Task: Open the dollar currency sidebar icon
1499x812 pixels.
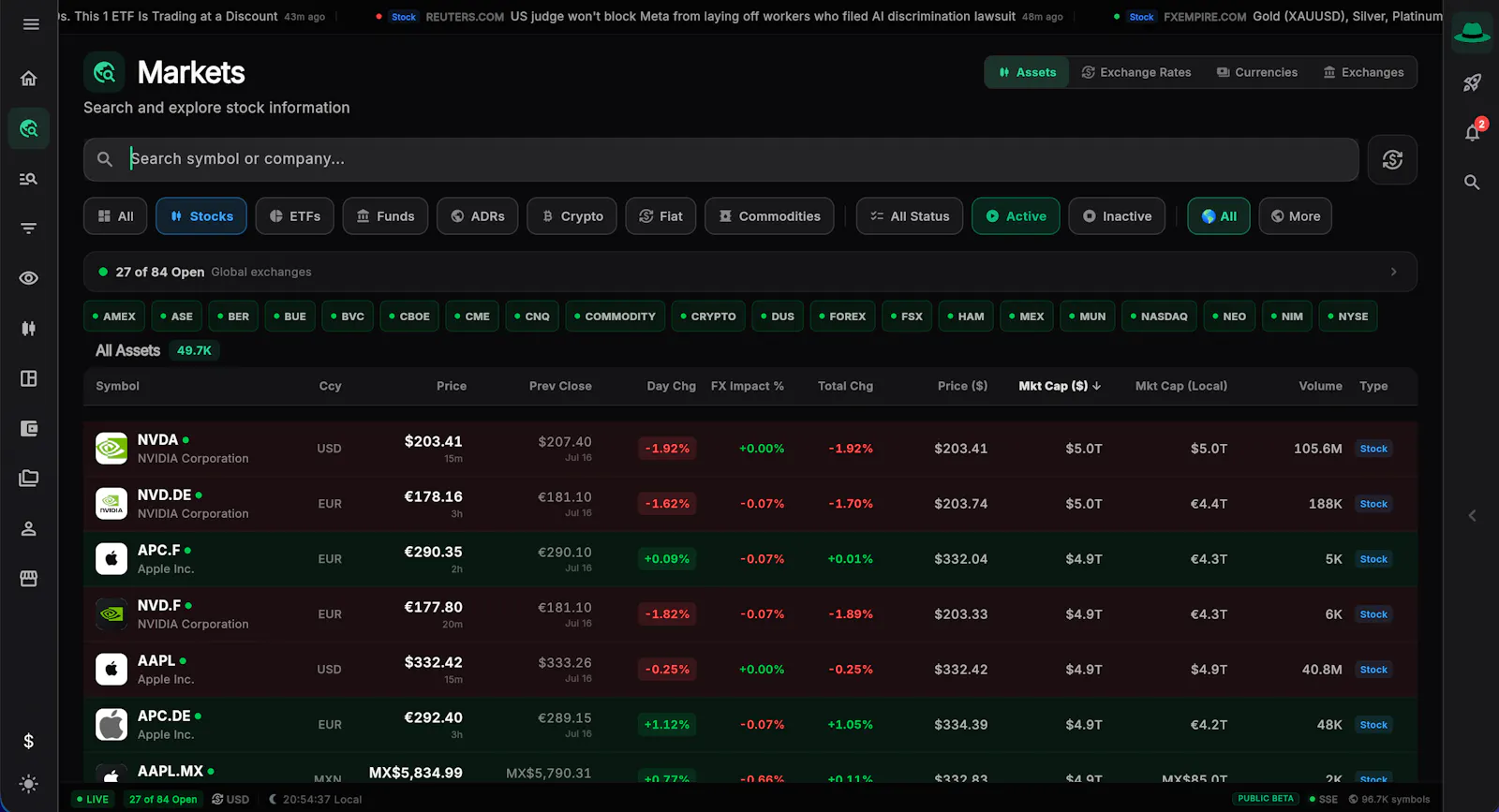Action: point(29,742)
